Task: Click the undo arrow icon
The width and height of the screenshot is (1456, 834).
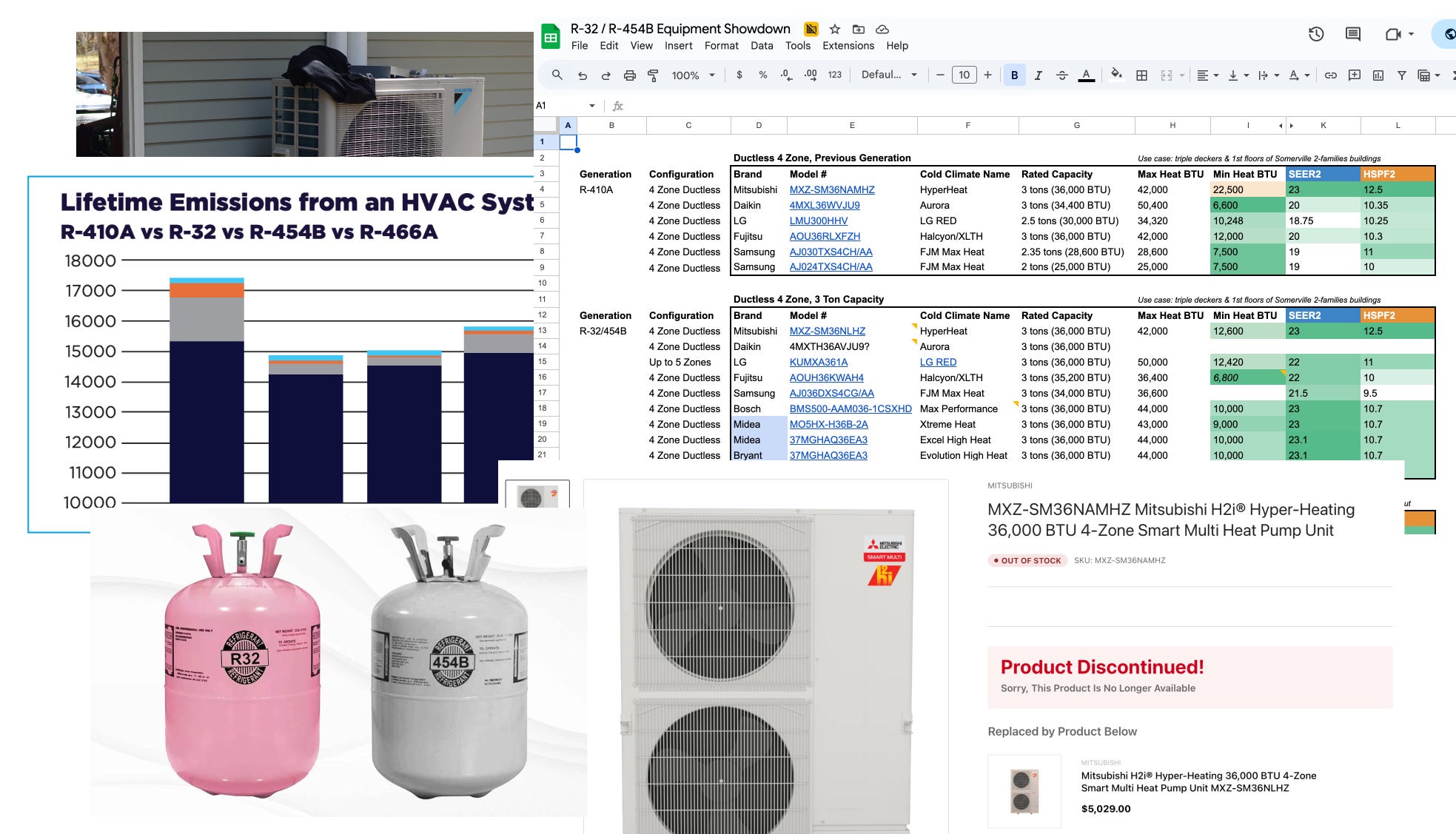Action: point(583,75)
